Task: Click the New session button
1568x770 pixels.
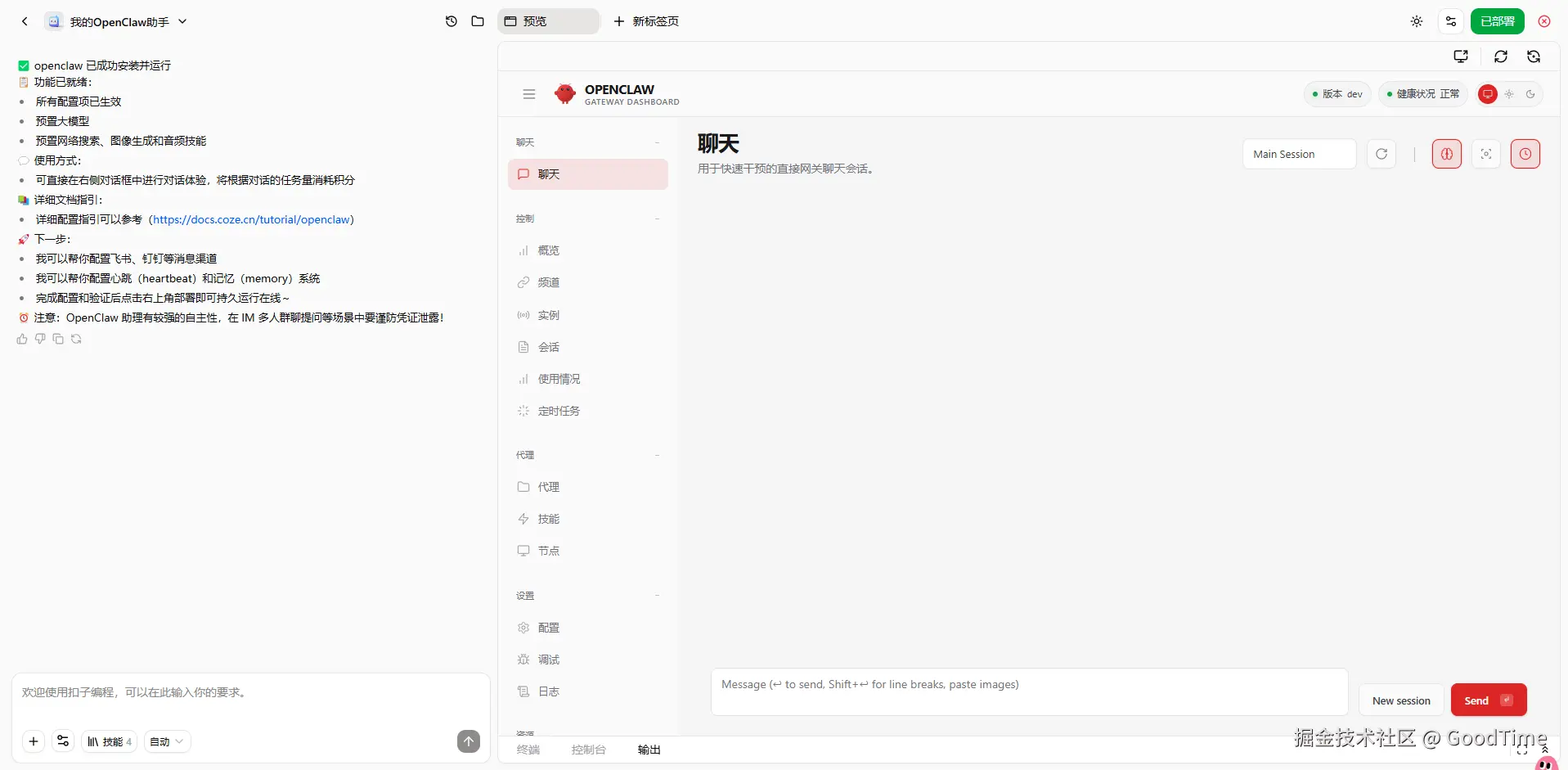Action: click(x=1401, y=700)
